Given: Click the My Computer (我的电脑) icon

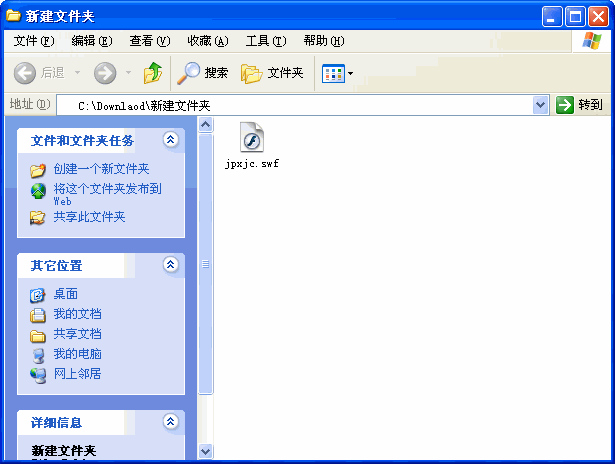Looking at the screenshot, I should pos(38,355).
